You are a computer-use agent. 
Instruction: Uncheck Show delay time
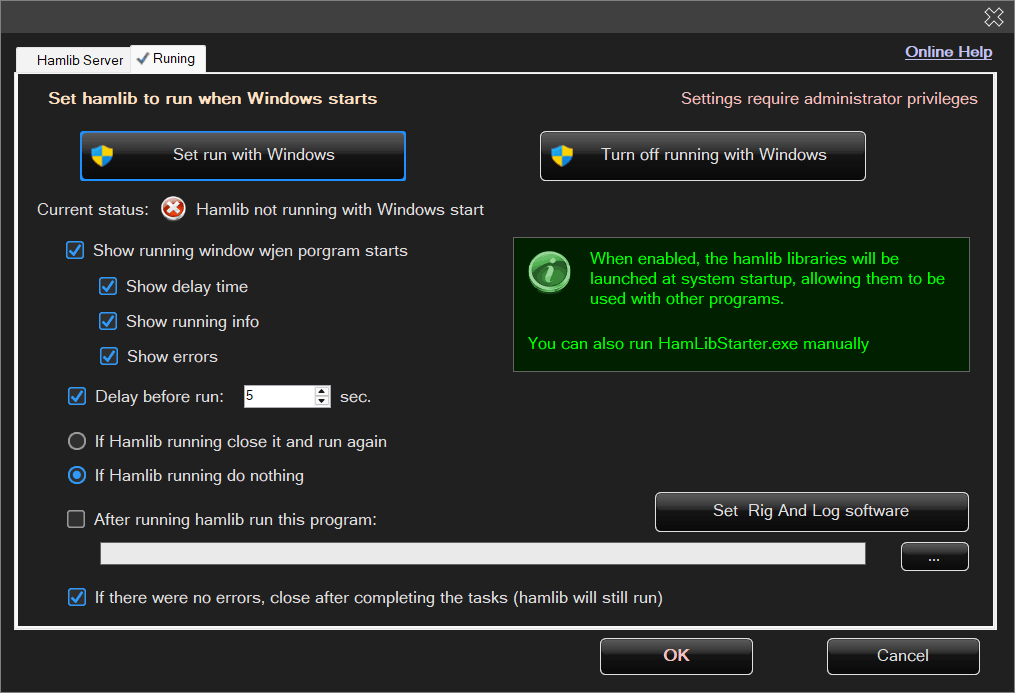point(108,287)
